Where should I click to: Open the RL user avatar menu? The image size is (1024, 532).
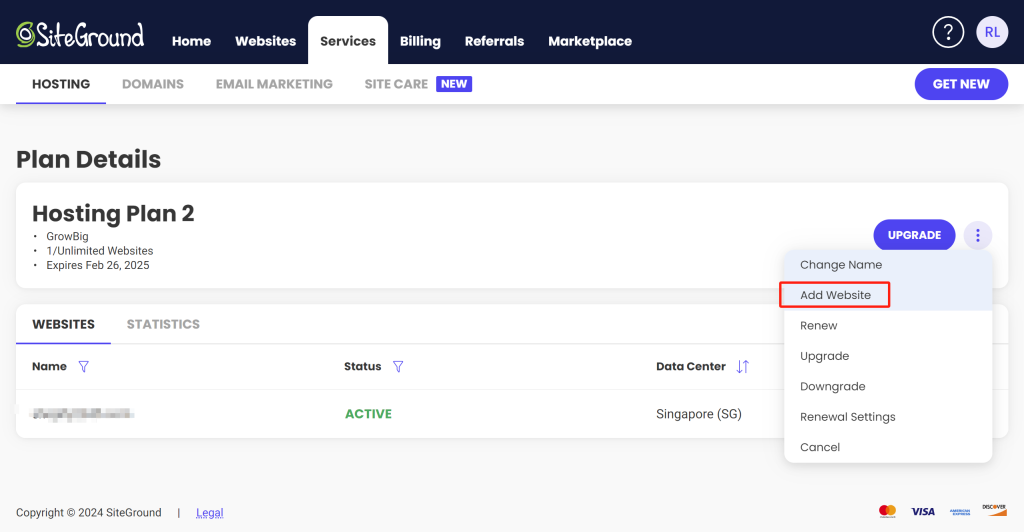pos(992,32)
